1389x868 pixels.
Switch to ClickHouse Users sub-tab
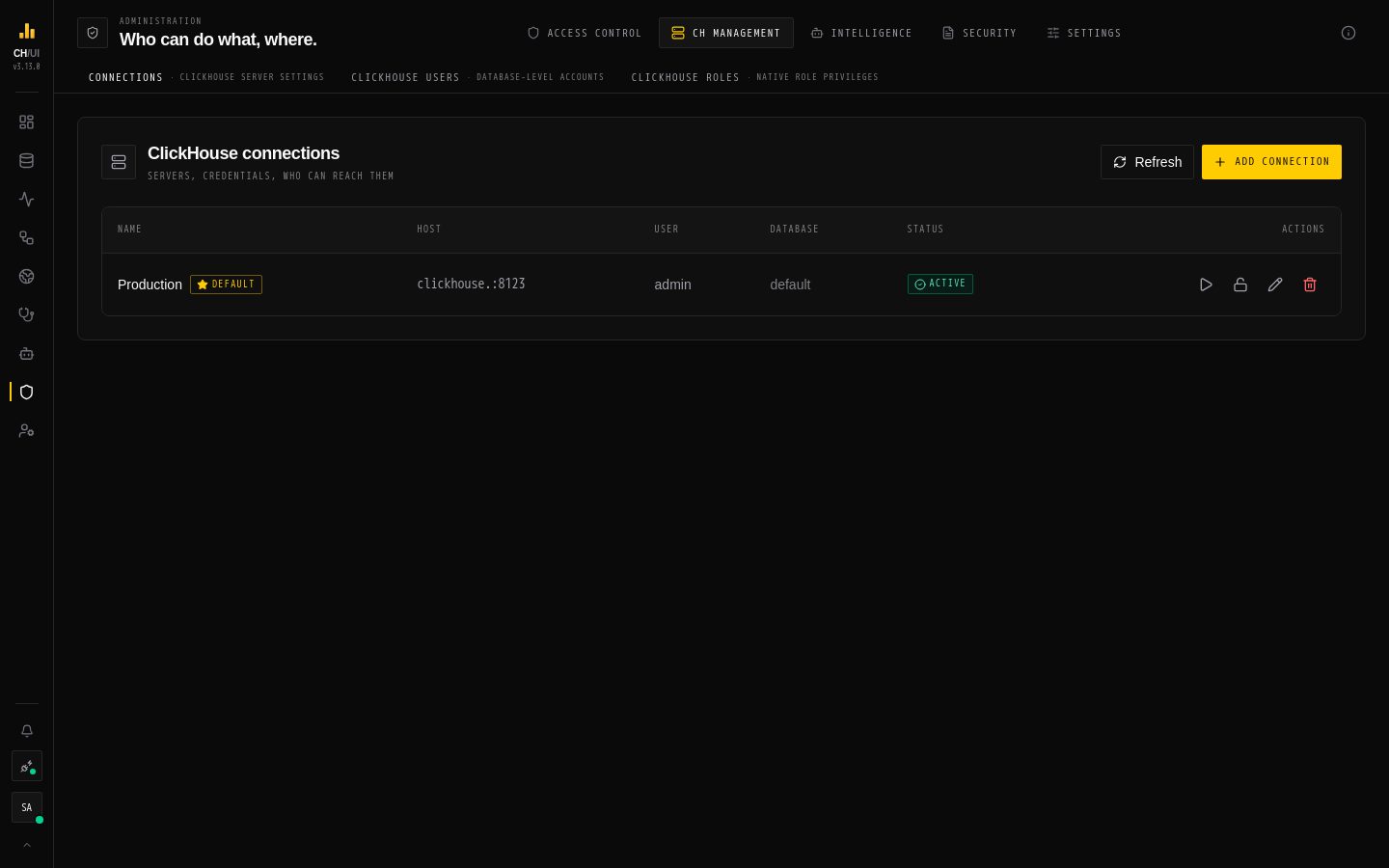click(x=477, y=77)
